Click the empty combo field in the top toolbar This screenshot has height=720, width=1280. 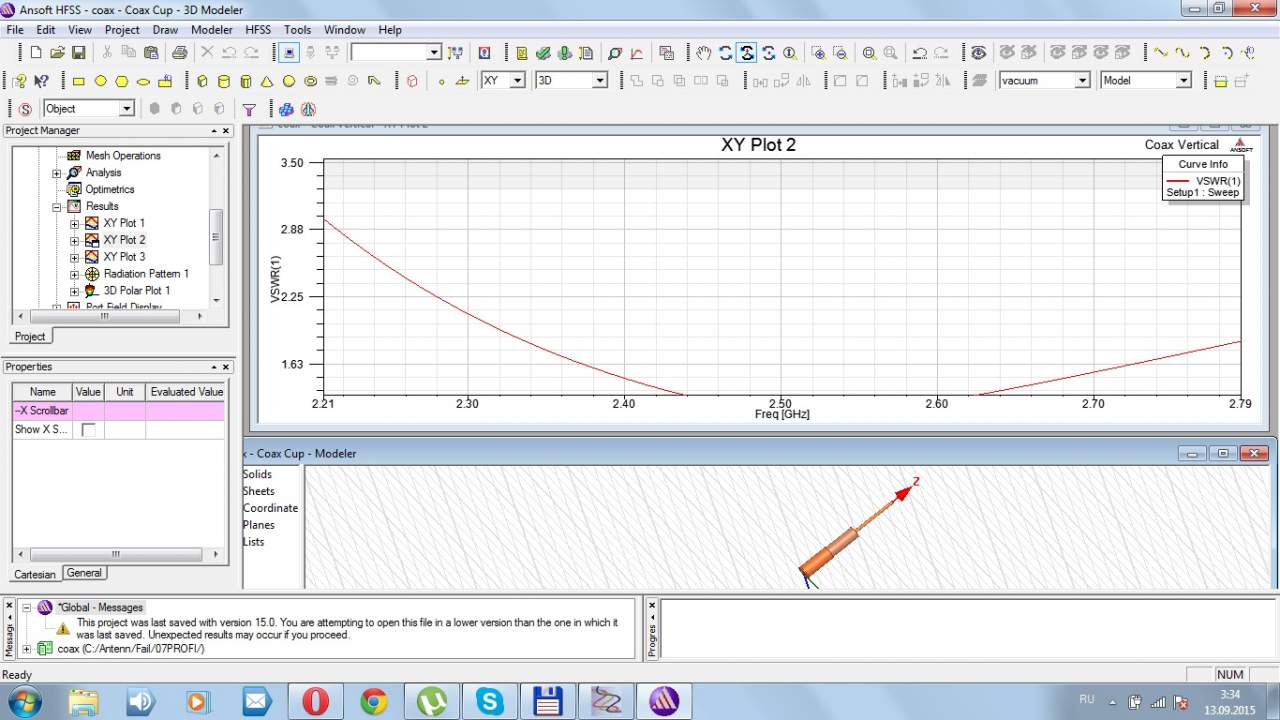tap(397, 52)
